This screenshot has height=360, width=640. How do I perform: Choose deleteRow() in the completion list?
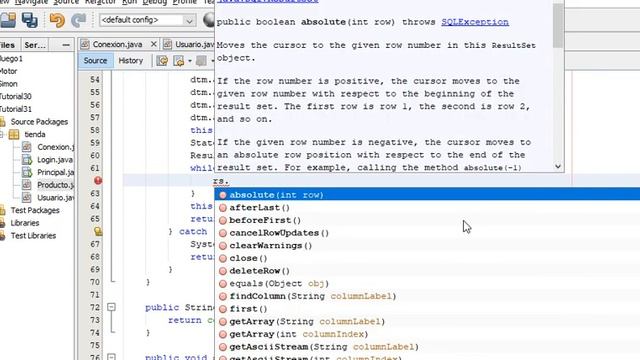pos(427,271)
